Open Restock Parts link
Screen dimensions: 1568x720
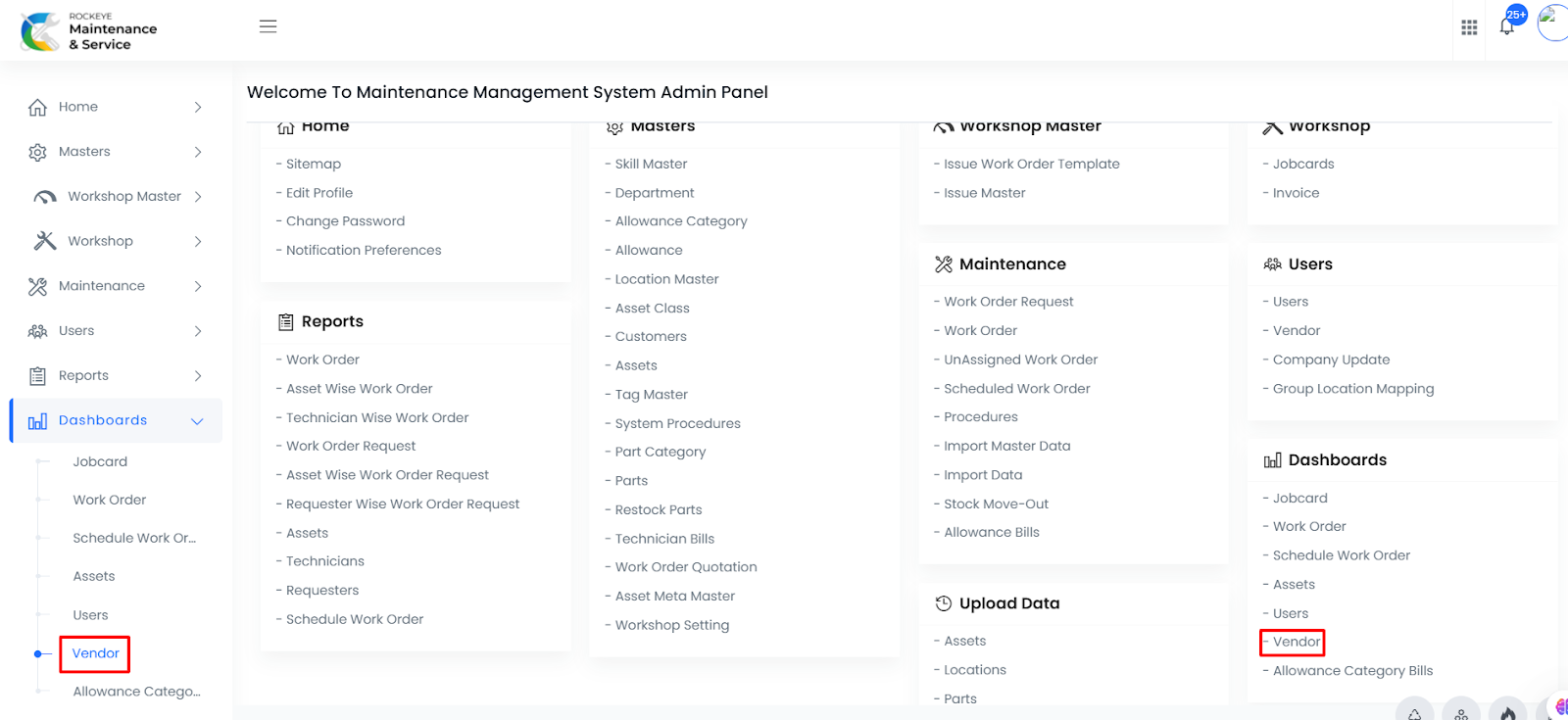tap(659, 509)
